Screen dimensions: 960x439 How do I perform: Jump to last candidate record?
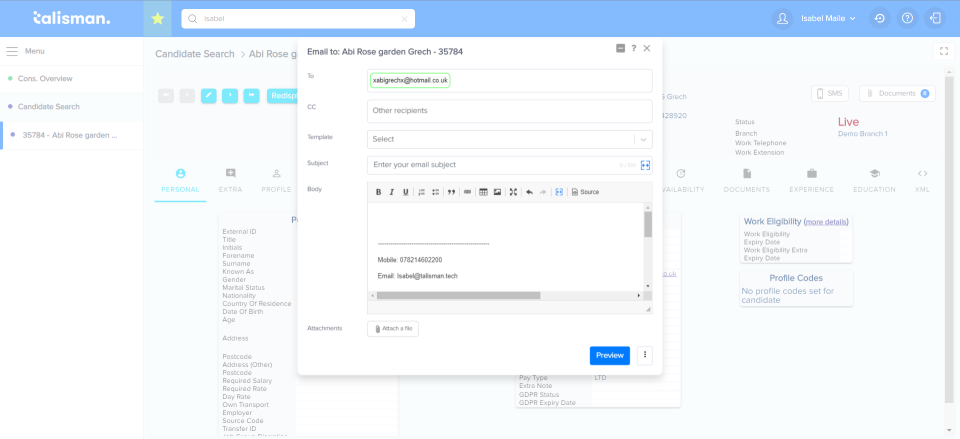(251, 96)
